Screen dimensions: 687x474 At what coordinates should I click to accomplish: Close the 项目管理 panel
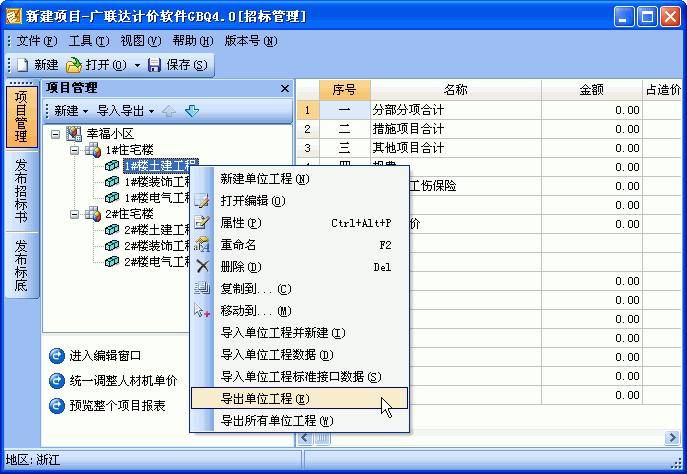point(285,88)
